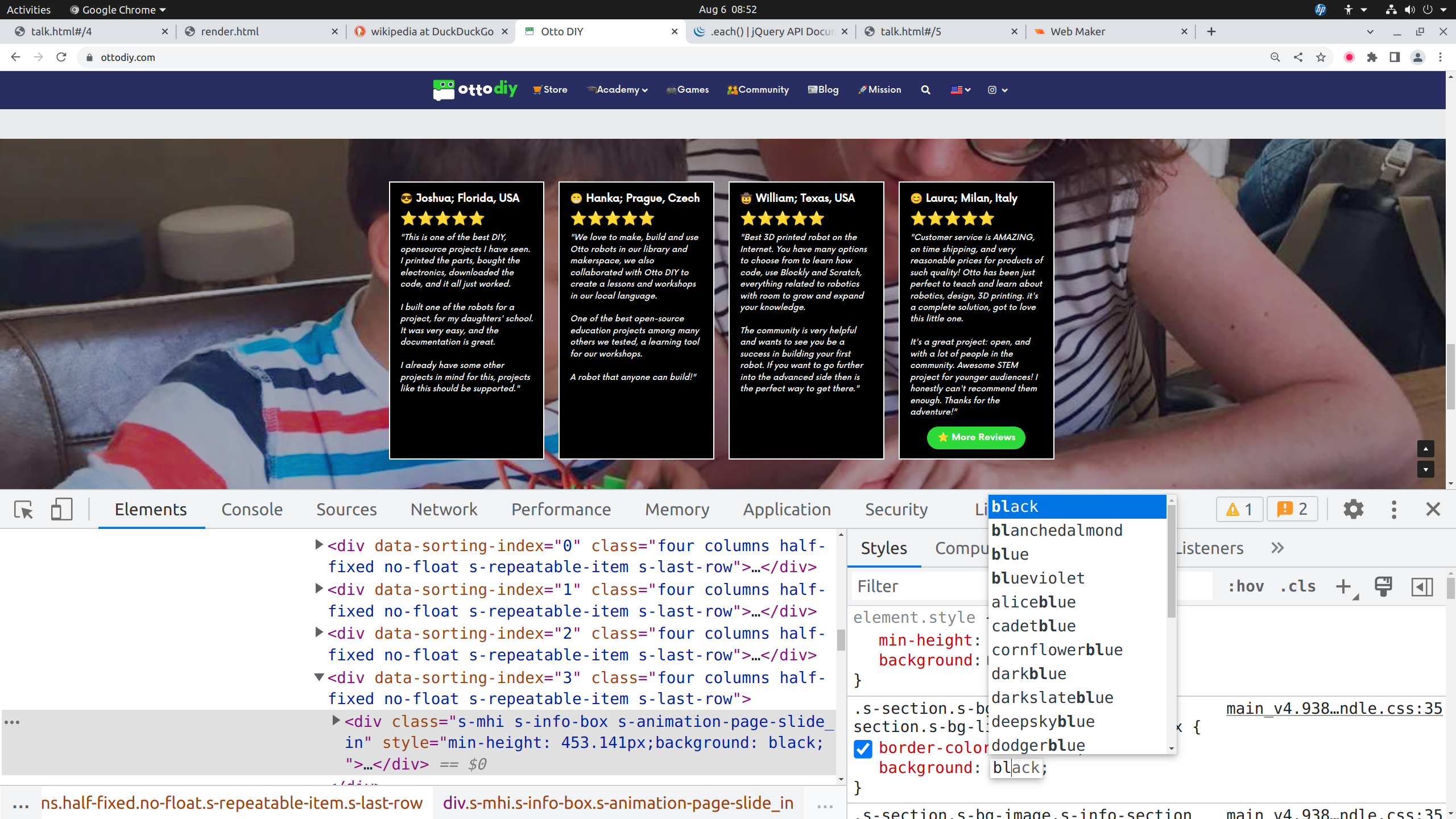Click the More Reviews button
1456x819 pixels.
click(976, 437)
